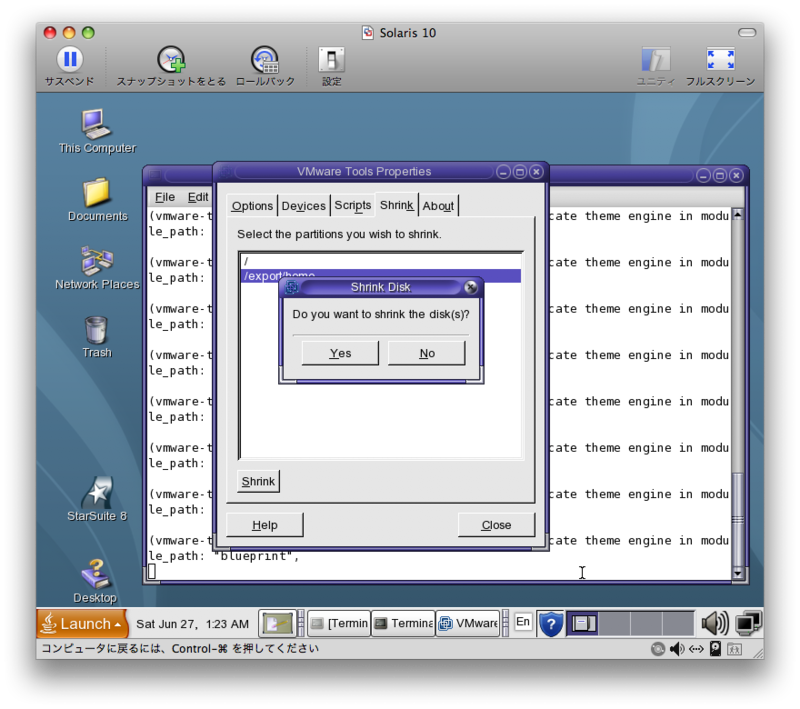Switch to full screen with the toolbar icon
The width and height of the screenshot is (800, 709).
(720, 60)
